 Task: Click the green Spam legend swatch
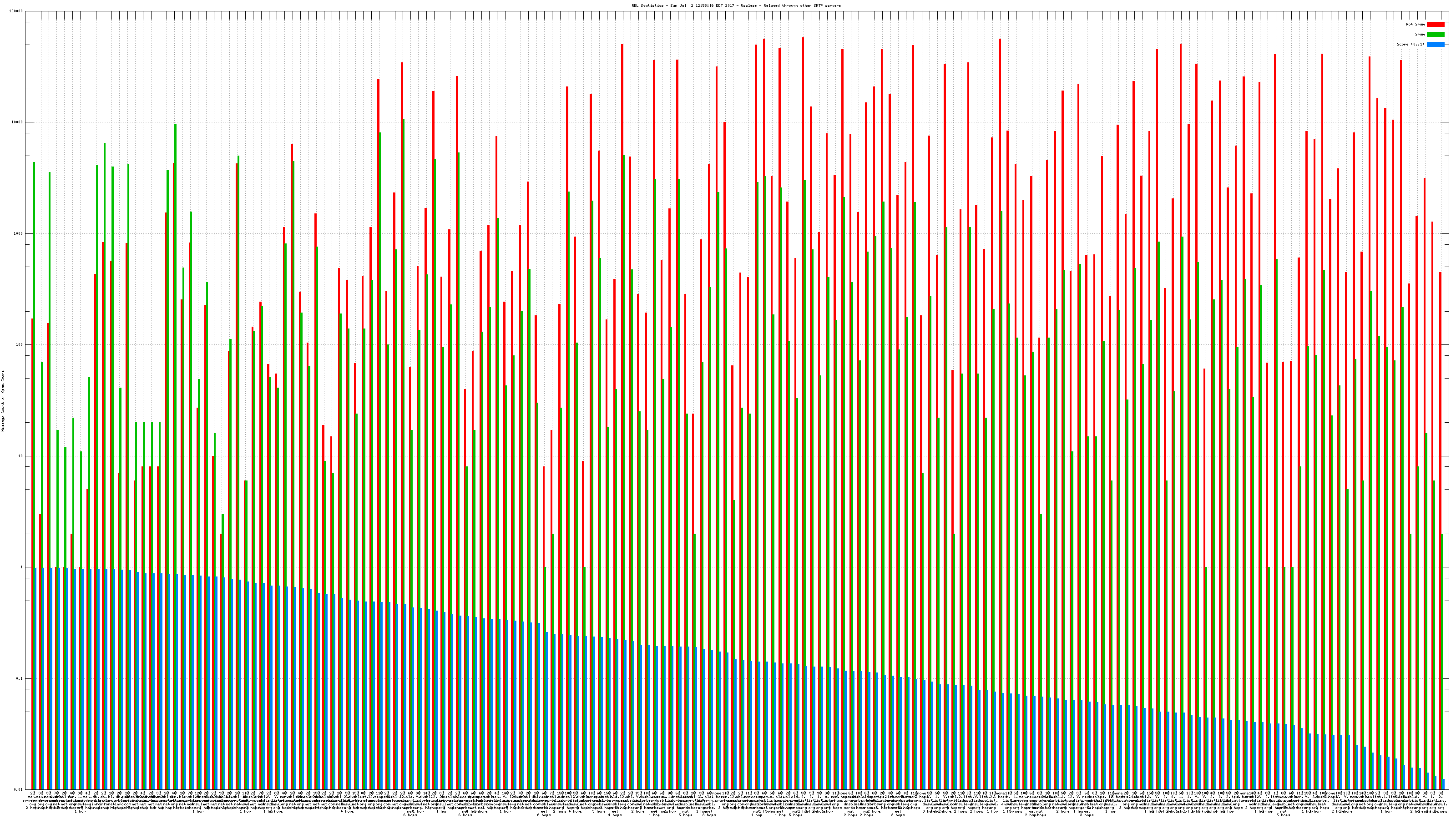[1435, 35]
